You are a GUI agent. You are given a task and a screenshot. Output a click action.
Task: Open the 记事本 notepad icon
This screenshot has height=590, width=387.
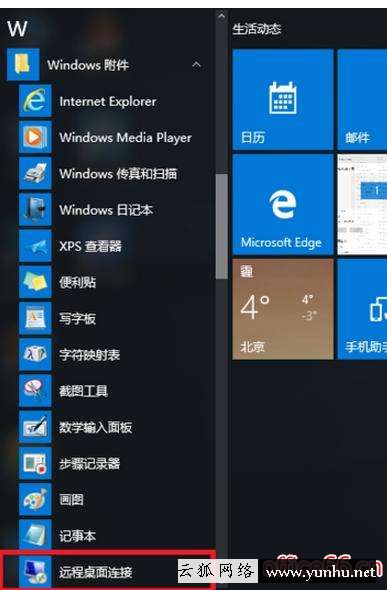(x=35, y=535)
